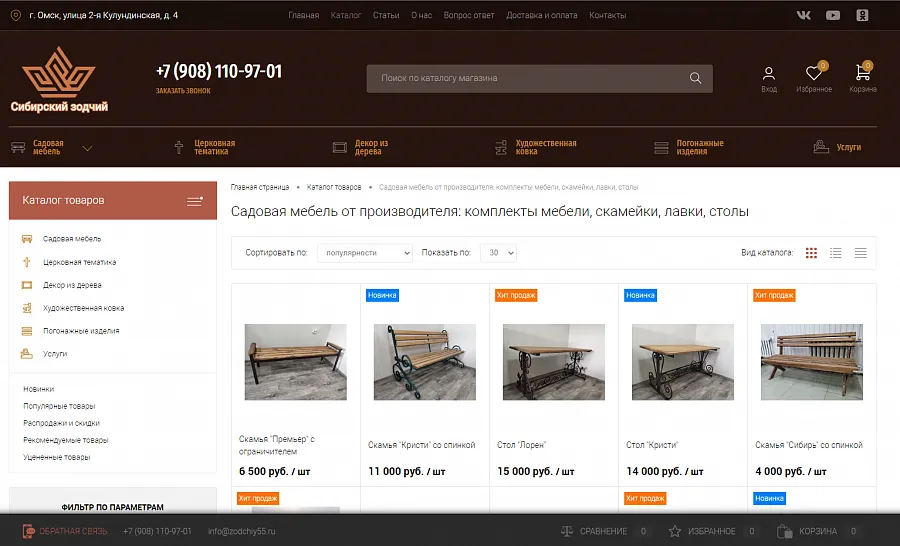Click the icon beside Художественная ковка nav
This screenshot has width=900, height=546.
(x=501, y=148)
